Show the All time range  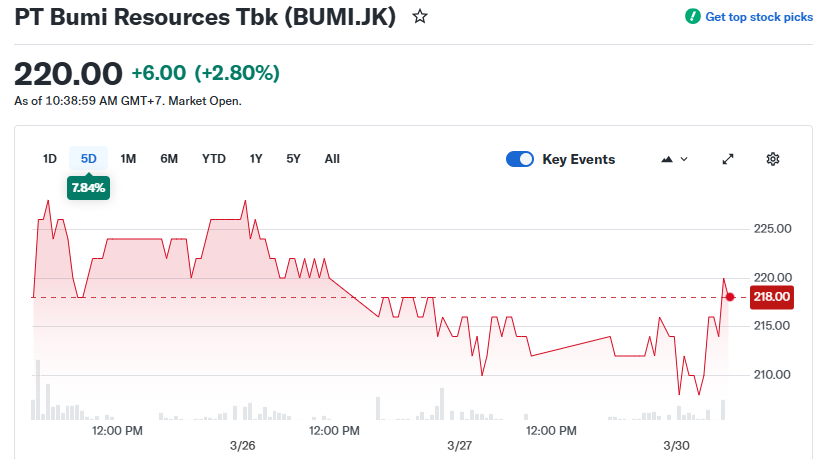pyautogui.click(x=332, y=159)
